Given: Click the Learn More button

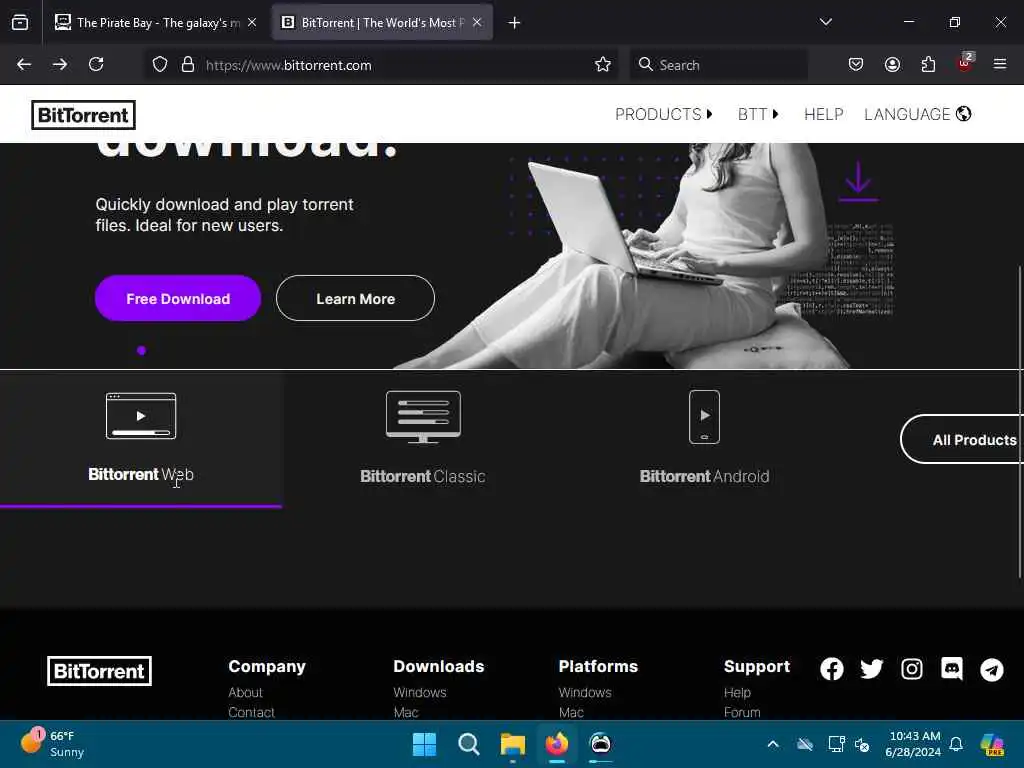Looking at the screenshot, I should [355, 298].
